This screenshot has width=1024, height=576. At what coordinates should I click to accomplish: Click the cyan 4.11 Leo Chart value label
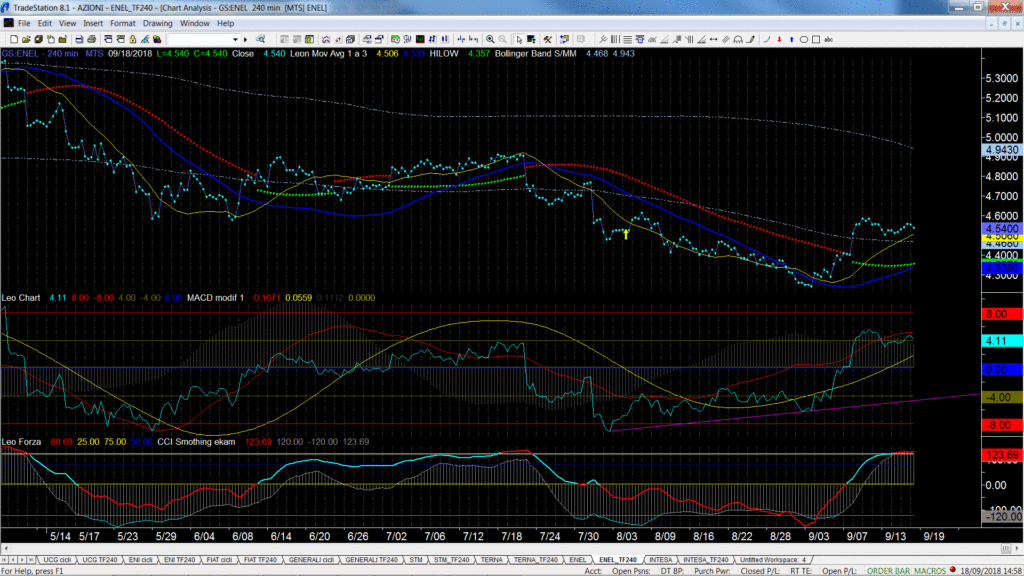[1002, 341]
